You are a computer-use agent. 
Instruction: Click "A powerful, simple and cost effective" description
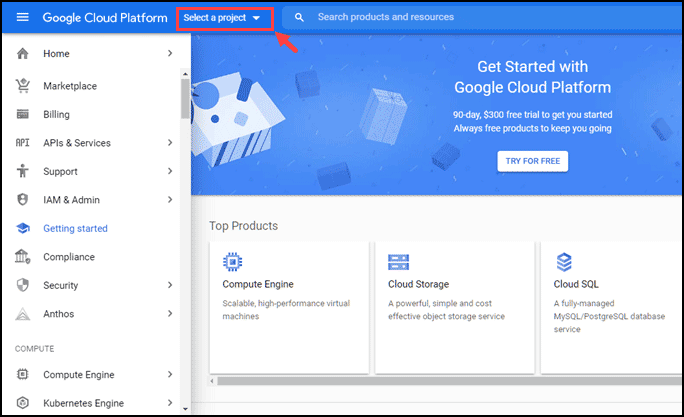446,309
